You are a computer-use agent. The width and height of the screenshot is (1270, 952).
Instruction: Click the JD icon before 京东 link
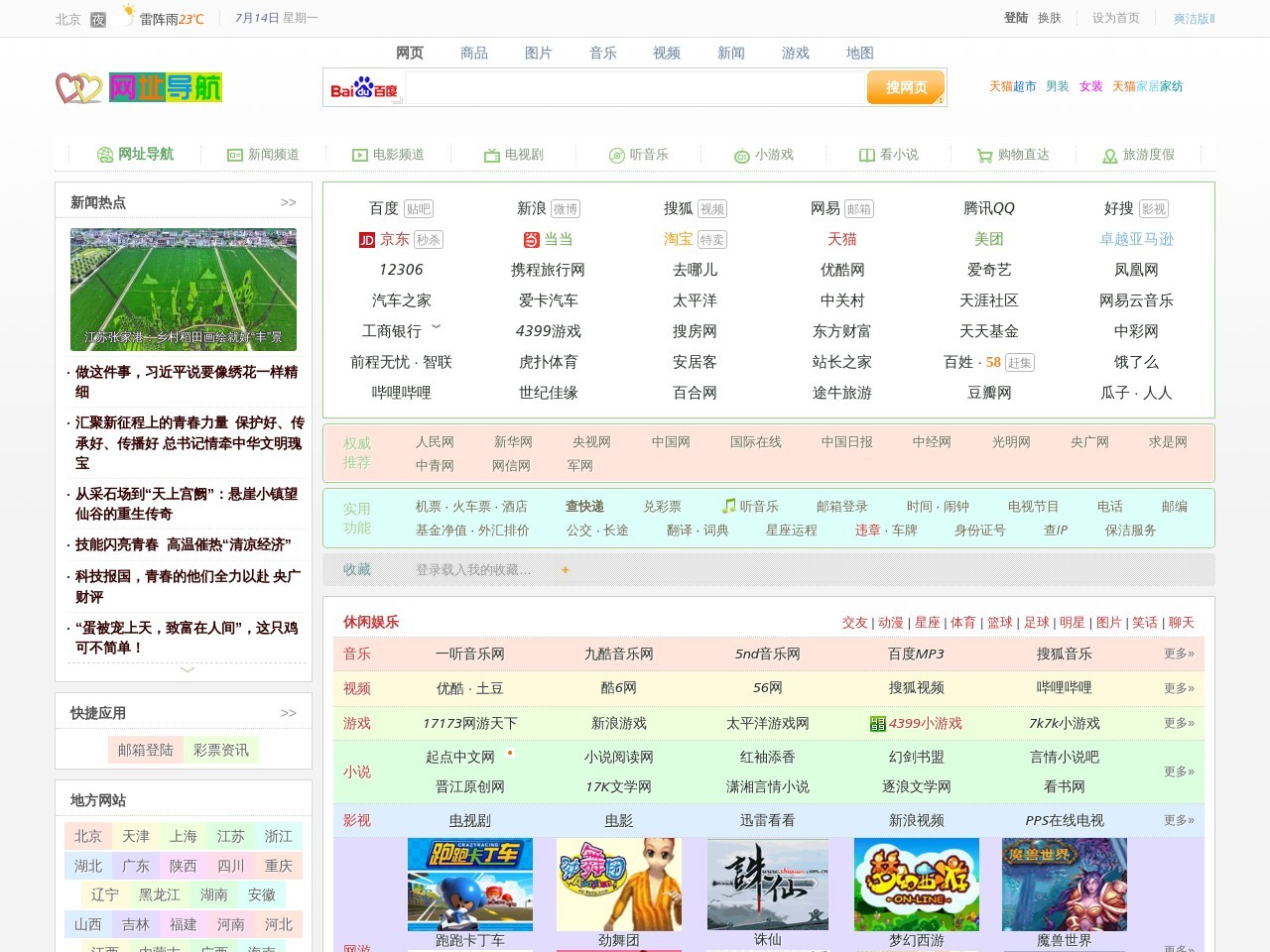tap(368, 239)
